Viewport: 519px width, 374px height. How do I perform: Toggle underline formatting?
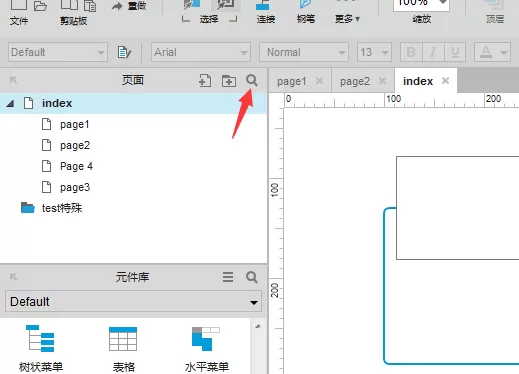click(455, 52)
